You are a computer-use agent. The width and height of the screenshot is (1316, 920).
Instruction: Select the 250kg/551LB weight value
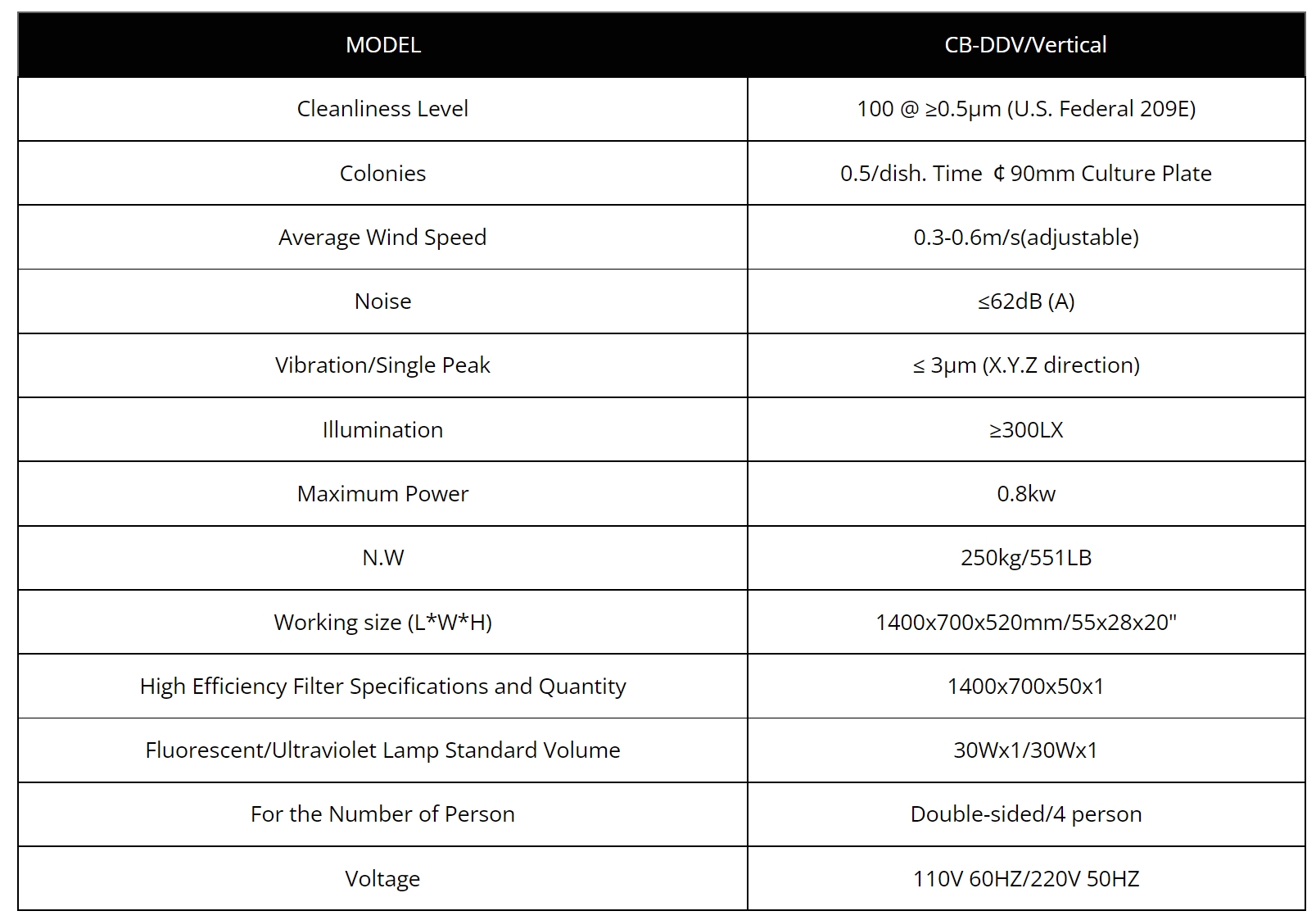1026,558
